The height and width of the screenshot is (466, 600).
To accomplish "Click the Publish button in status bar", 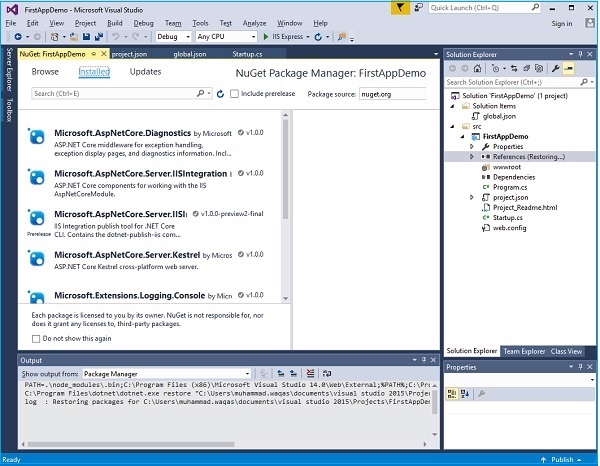I will (x=562, y=459).
